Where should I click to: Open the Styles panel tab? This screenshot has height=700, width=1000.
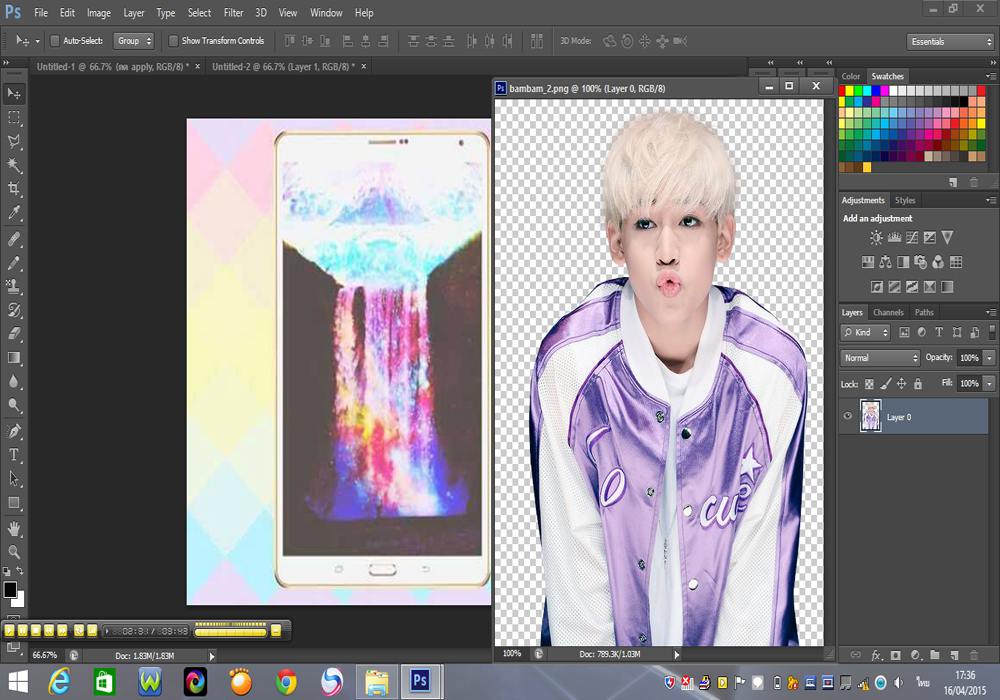point(905,200)
